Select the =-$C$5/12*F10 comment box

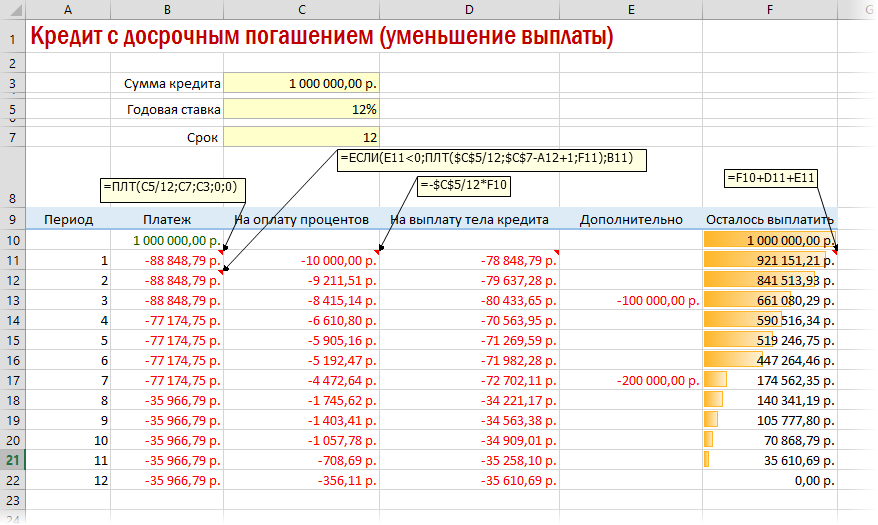464,185
